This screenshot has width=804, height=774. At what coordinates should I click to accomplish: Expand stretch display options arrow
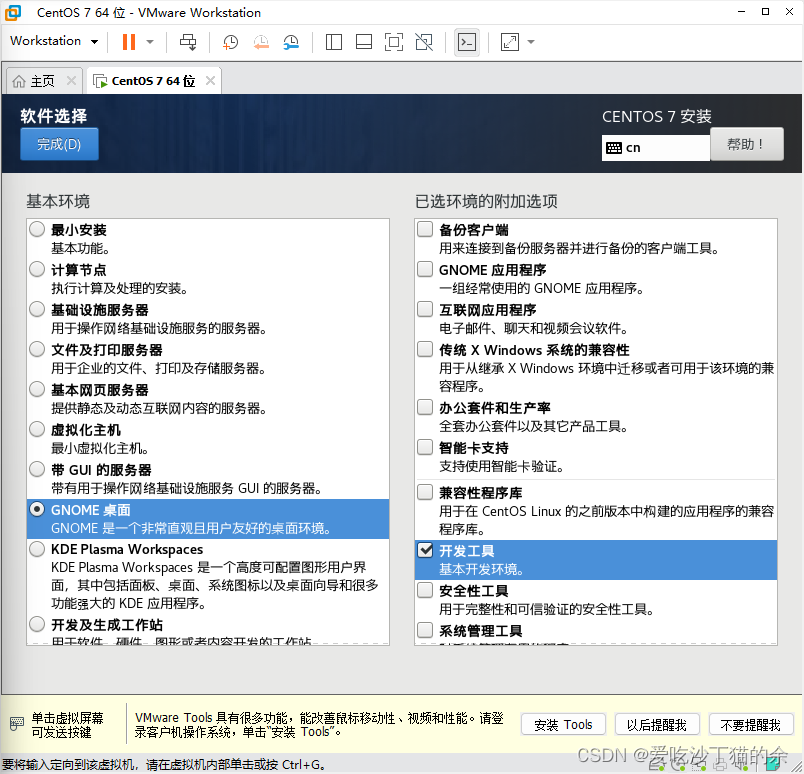pyautogui.click(x=531, y=42)
